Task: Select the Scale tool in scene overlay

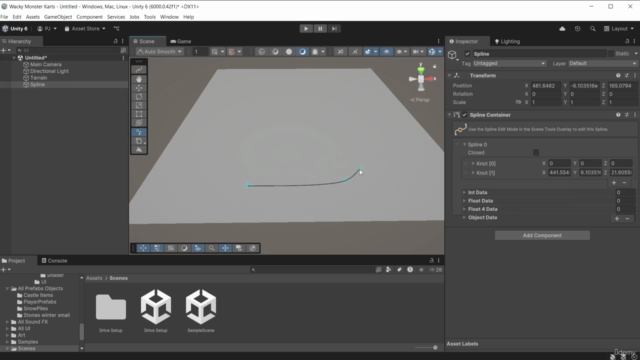Action: click(139, 105)
